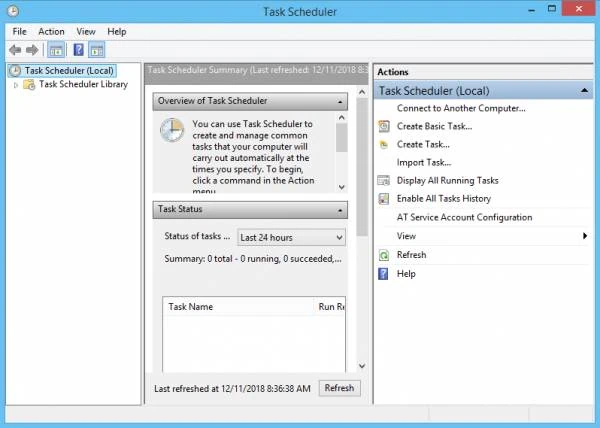Click Create Task... action
Screen dimensions: 600x428
tap(423, 145)
